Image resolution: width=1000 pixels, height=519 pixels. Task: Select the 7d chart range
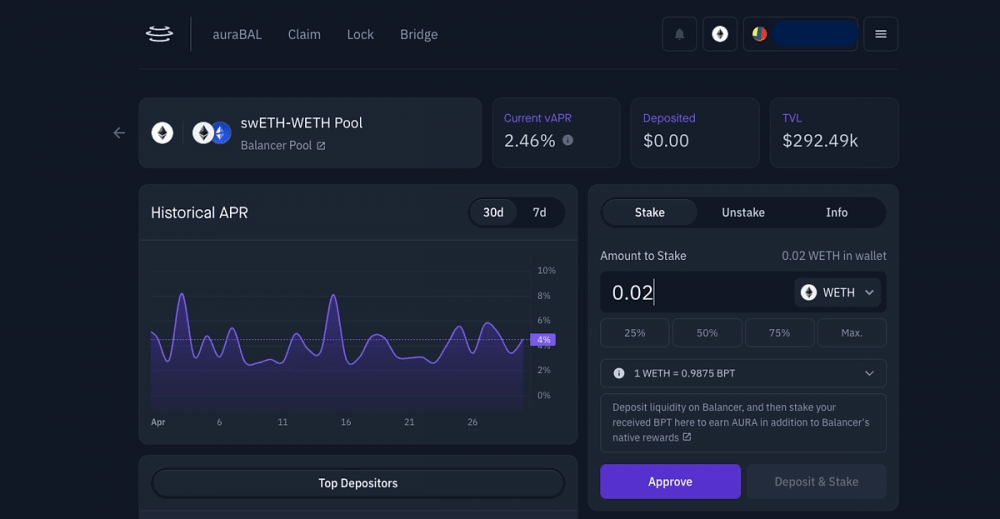[x=540, y=212]
